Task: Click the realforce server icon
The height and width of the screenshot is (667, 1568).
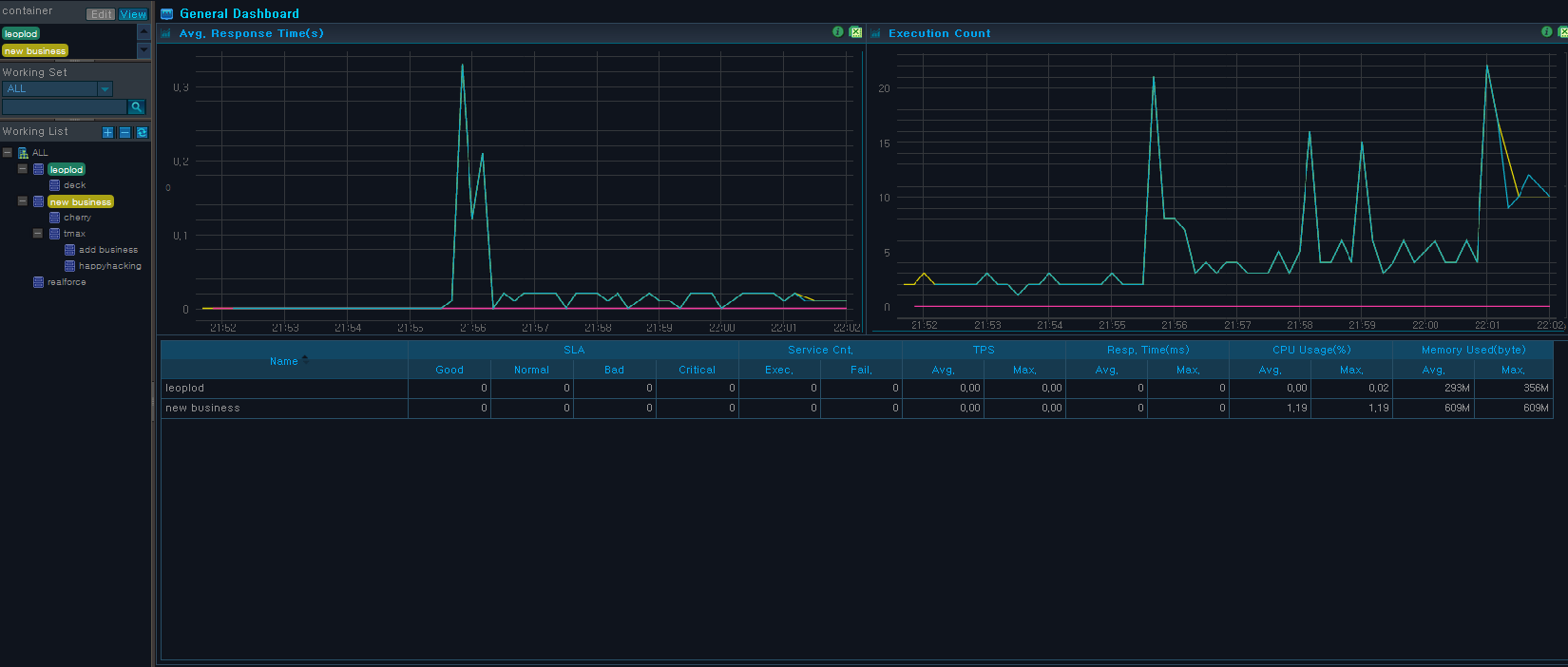Action: (x=38, y=282)
